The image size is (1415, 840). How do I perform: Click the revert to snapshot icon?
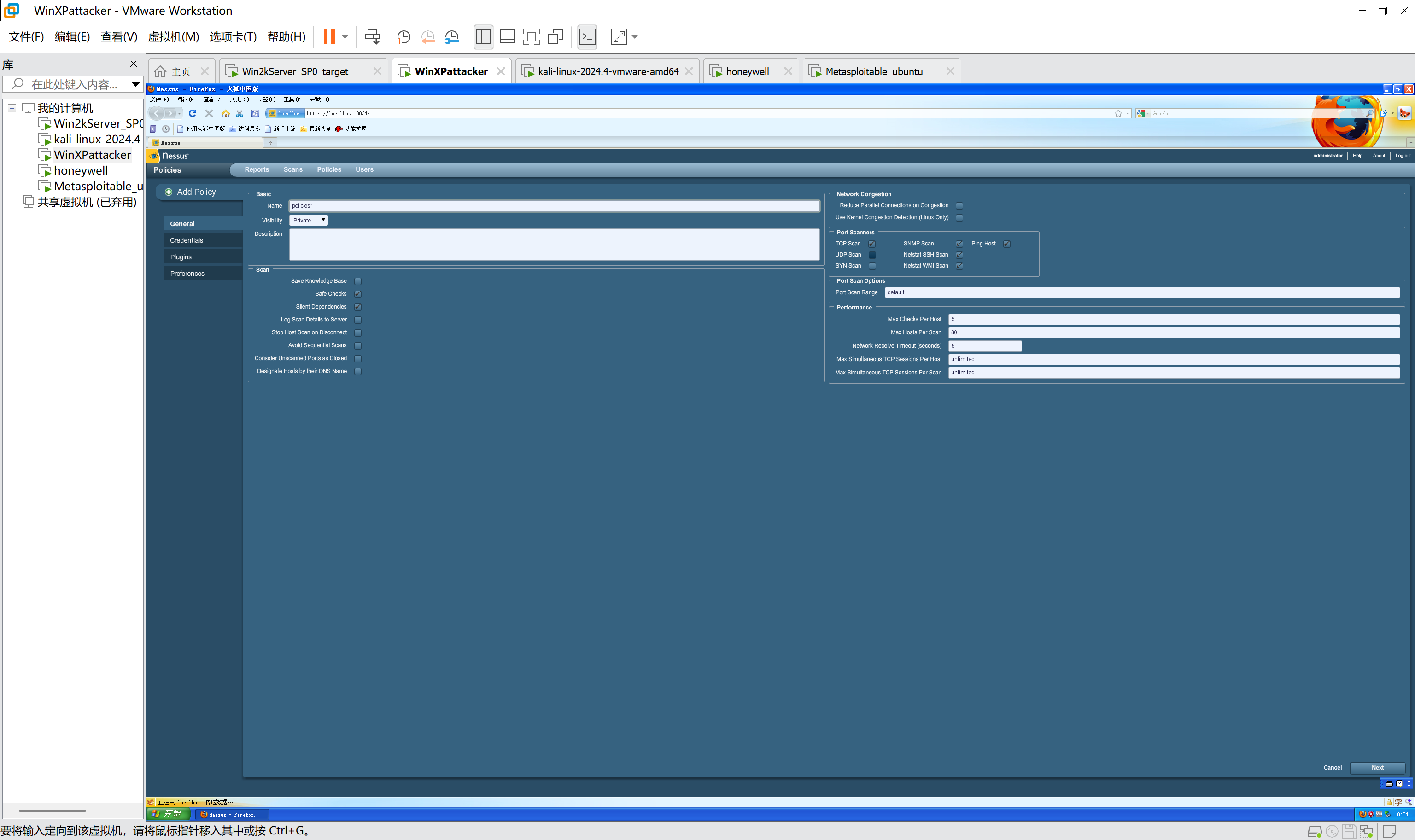tap(428, 37)
